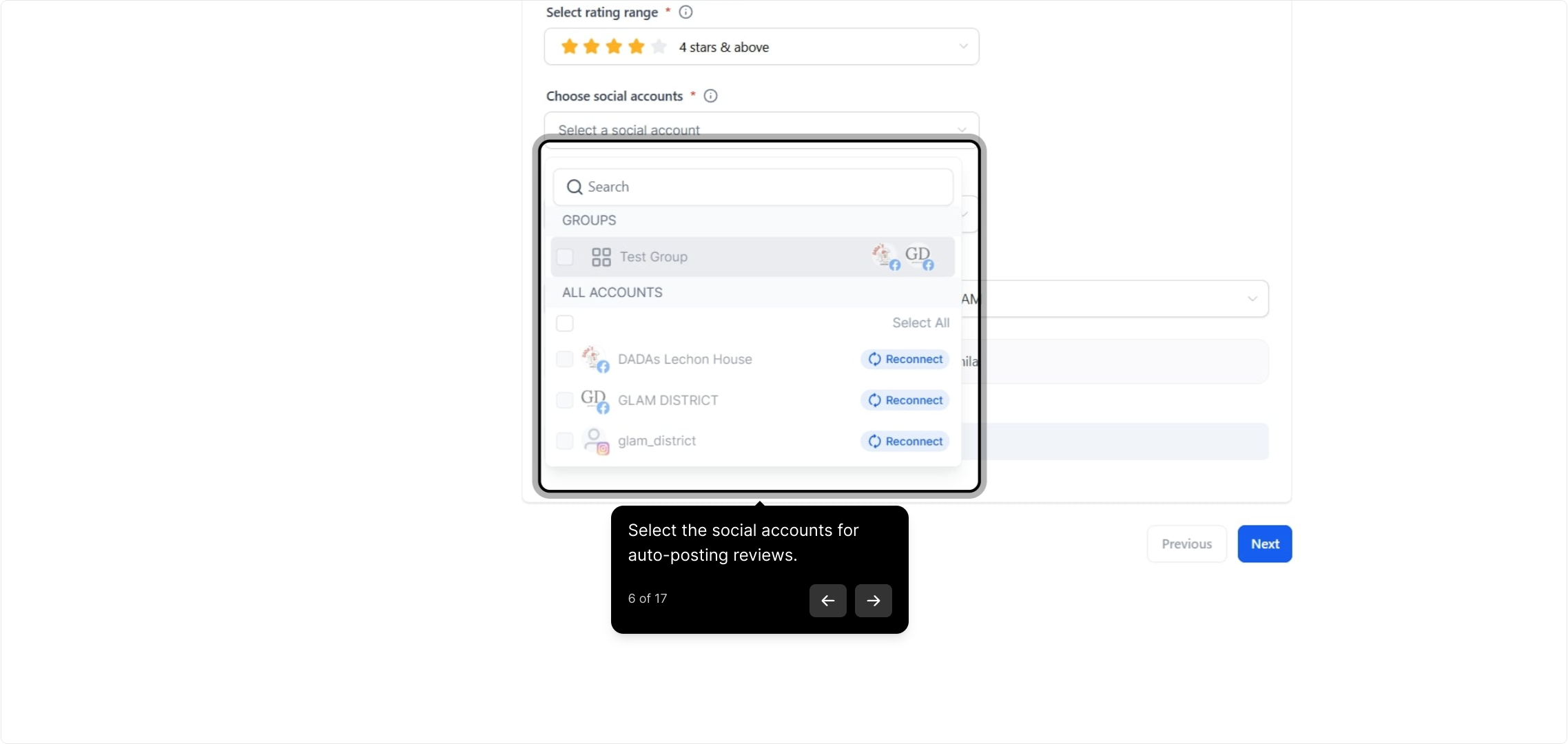Click the info icon beside Choose social accounts

pyautogui.click(x=710, y=96)
